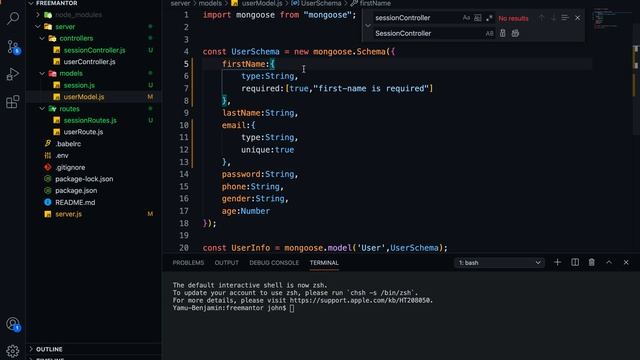The height and width of the screenshot is (360, 640).
Task: Expand the node_modules folder
Action: point(78,15)
